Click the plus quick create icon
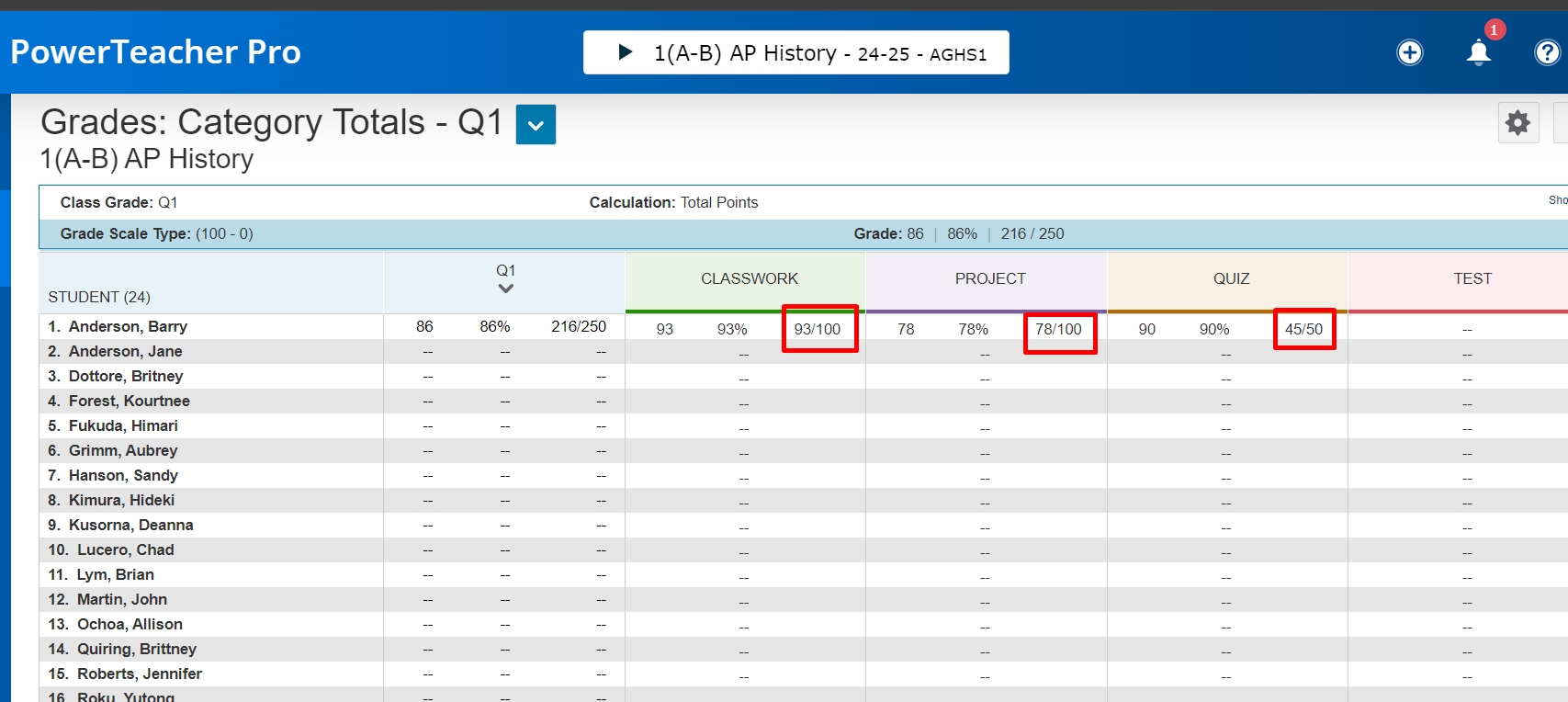This screenshot has height=702, width=1568. click(1409, 53)
